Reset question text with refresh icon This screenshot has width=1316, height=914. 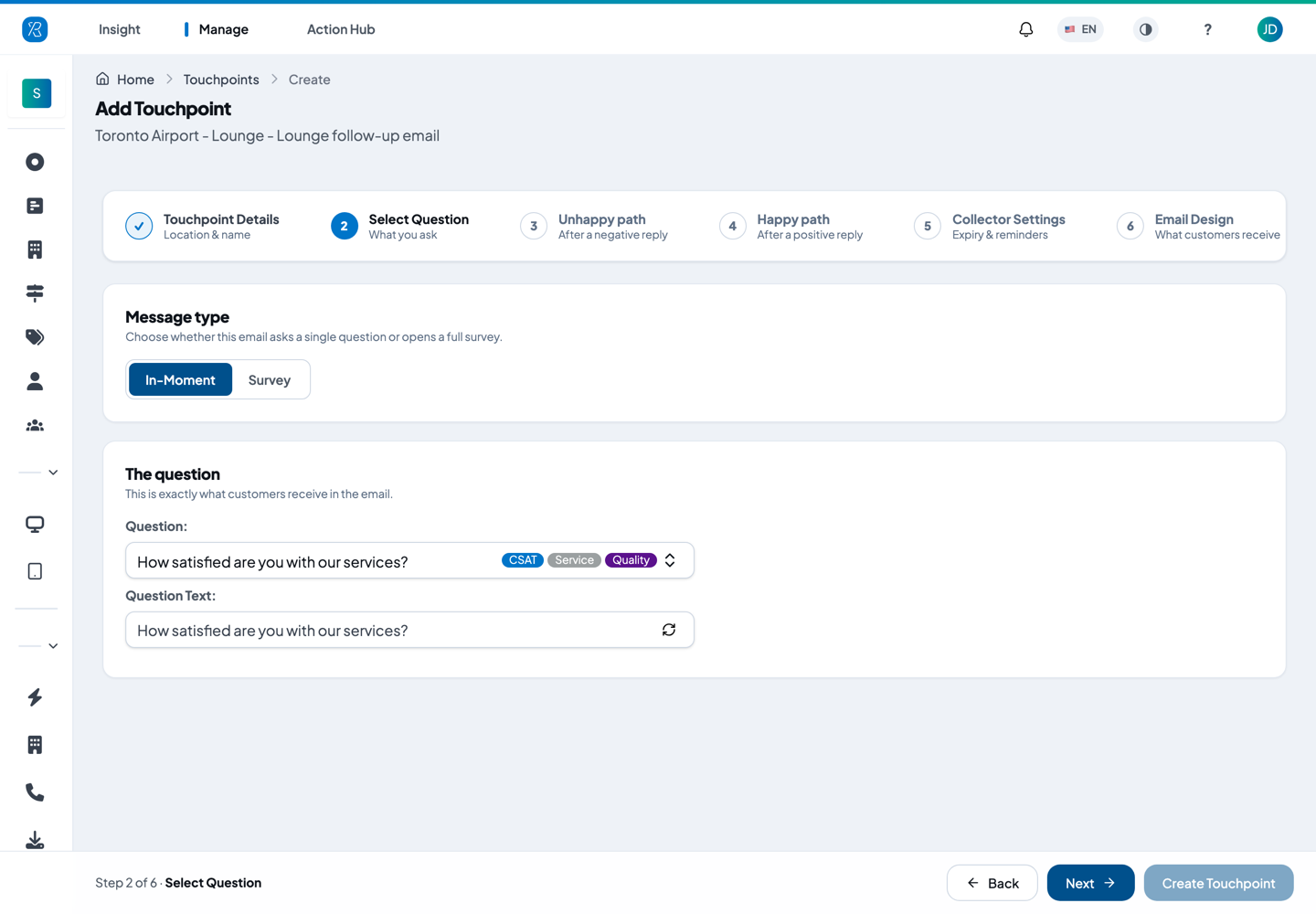669,630
